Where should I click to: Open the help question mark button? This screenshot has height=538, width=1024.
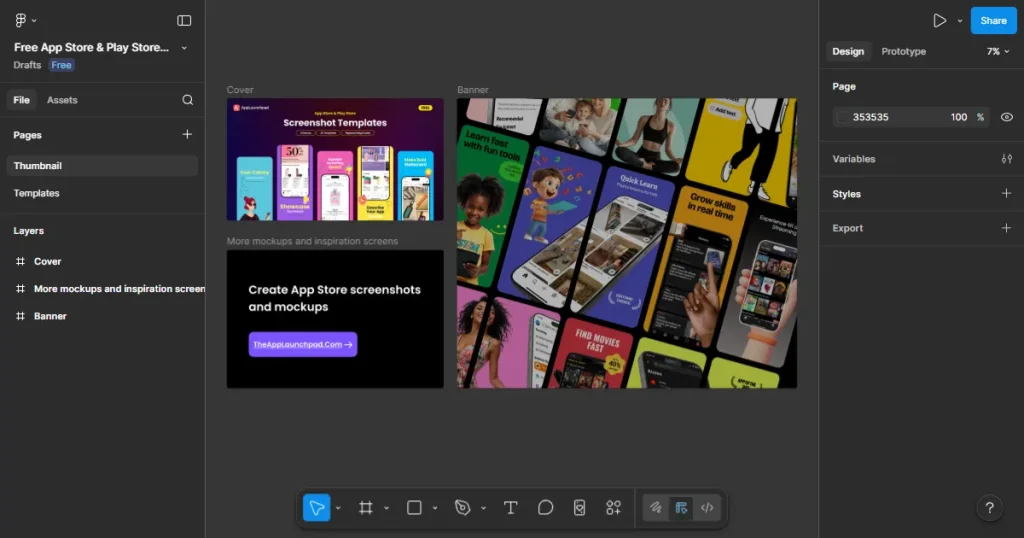click(989, 508)
